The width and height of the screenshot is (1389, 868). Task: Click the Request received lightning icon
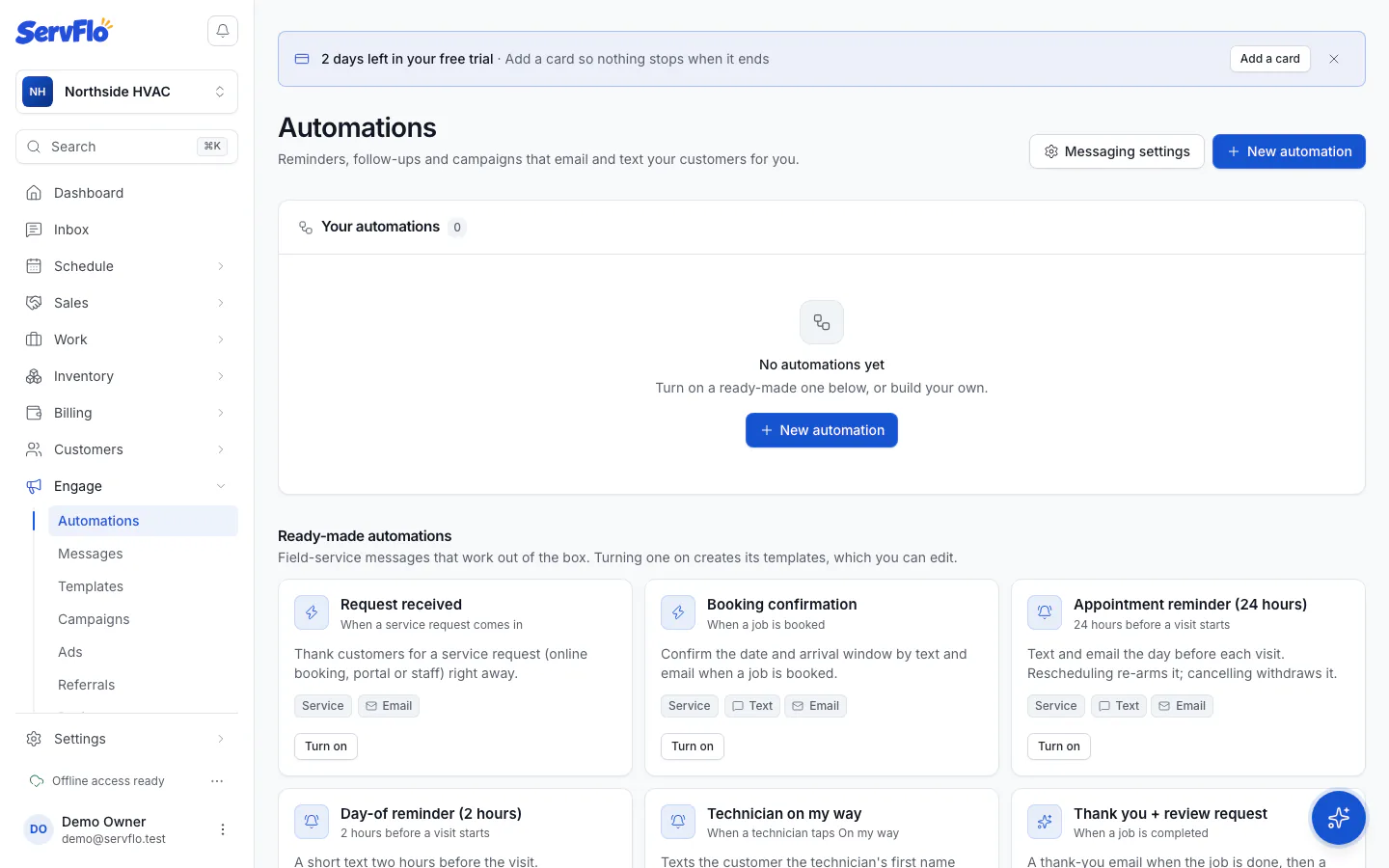point(312,612)
